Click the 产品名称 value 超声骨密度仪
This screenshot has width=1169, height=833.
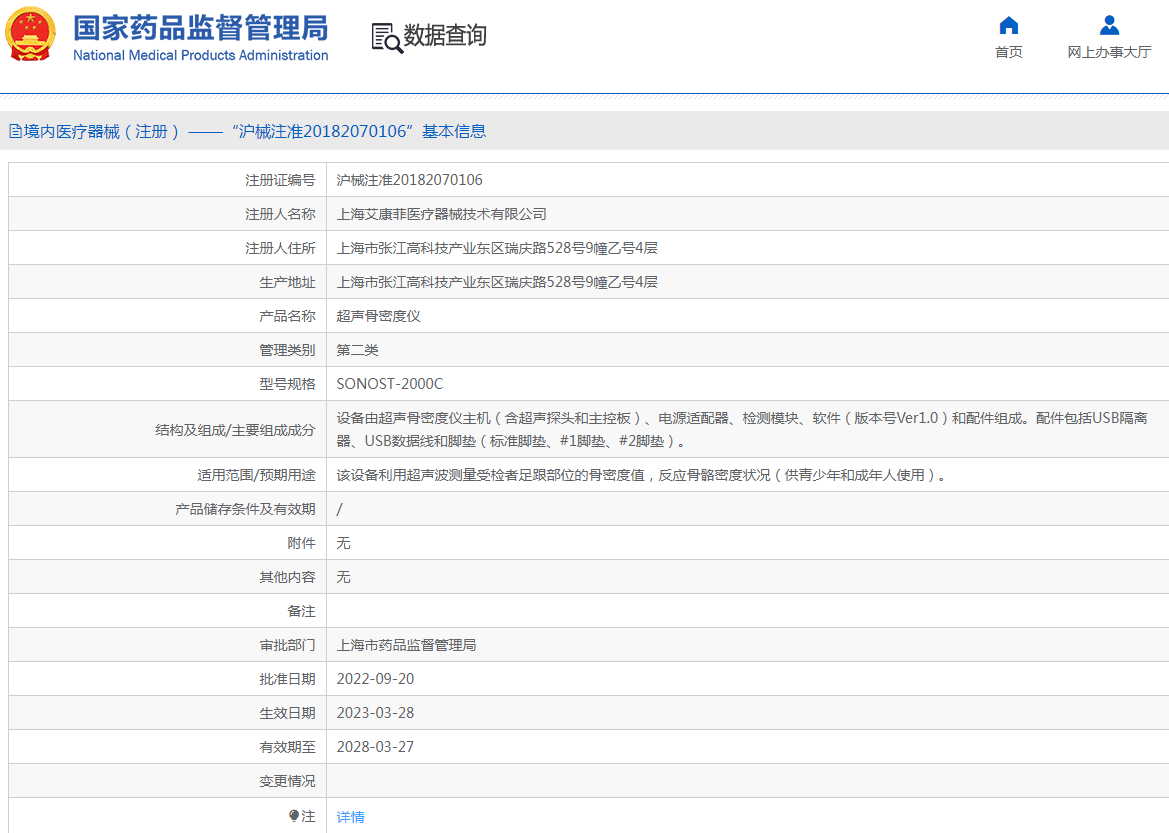point(375,315)
